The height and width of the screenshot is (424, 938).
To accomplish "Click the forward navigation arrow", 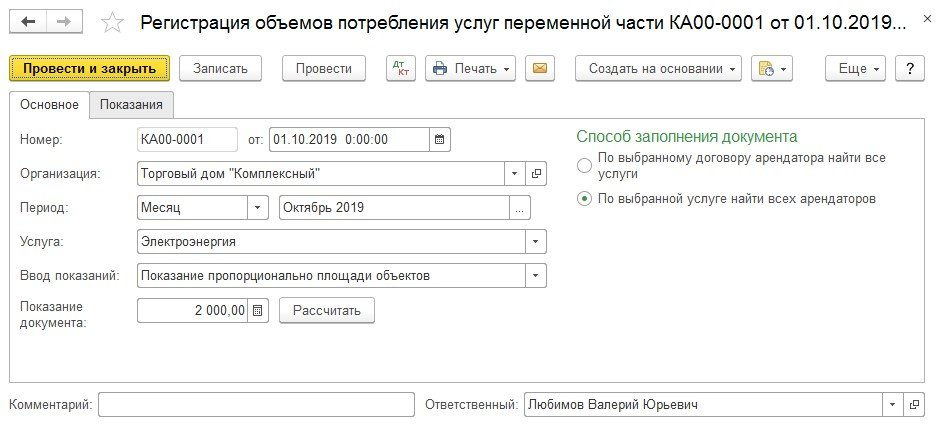I will point(63,21).
